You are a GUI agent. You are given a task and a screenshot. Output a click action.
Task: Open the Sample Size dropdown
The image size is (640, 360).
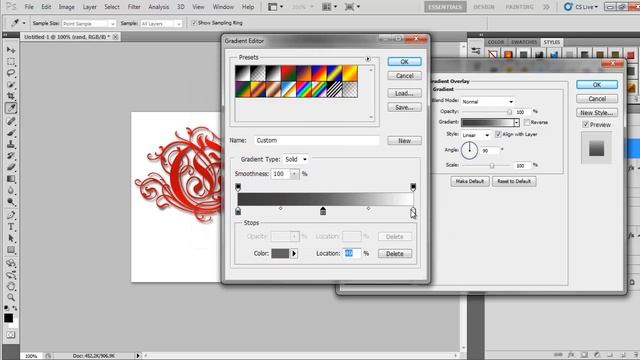pyautogui.click(x=89, y=24)
